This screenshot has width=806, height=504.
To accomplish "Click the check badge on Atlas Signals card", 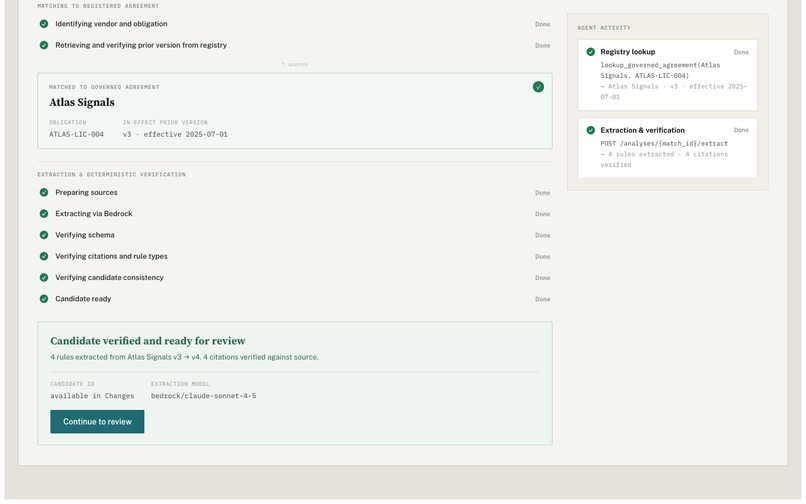I will pyautogui.click(x=538, y=87).
